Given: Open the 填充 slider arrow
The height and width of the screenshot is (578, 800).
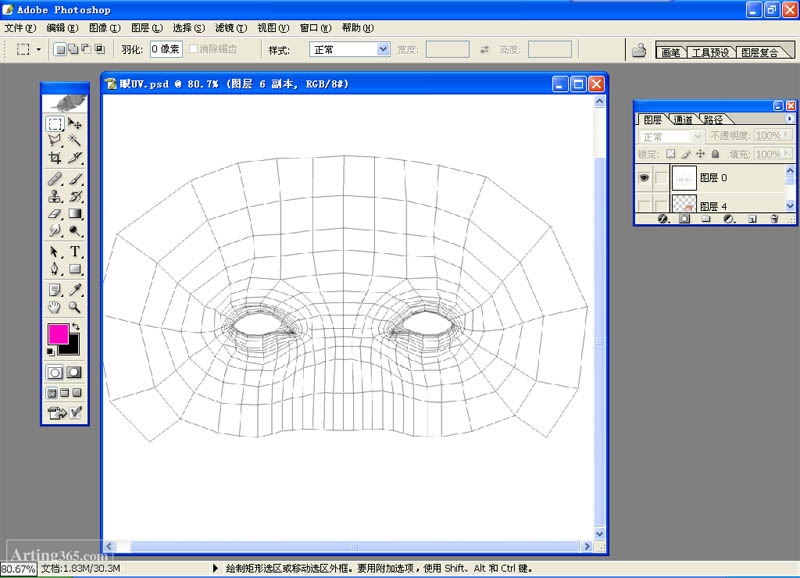Looking at the screenshot, I should pos(786,154).
